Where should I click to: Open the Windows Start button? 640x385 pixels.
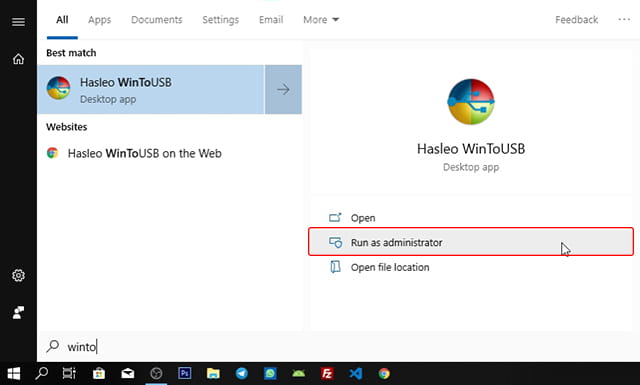point(13,373)
